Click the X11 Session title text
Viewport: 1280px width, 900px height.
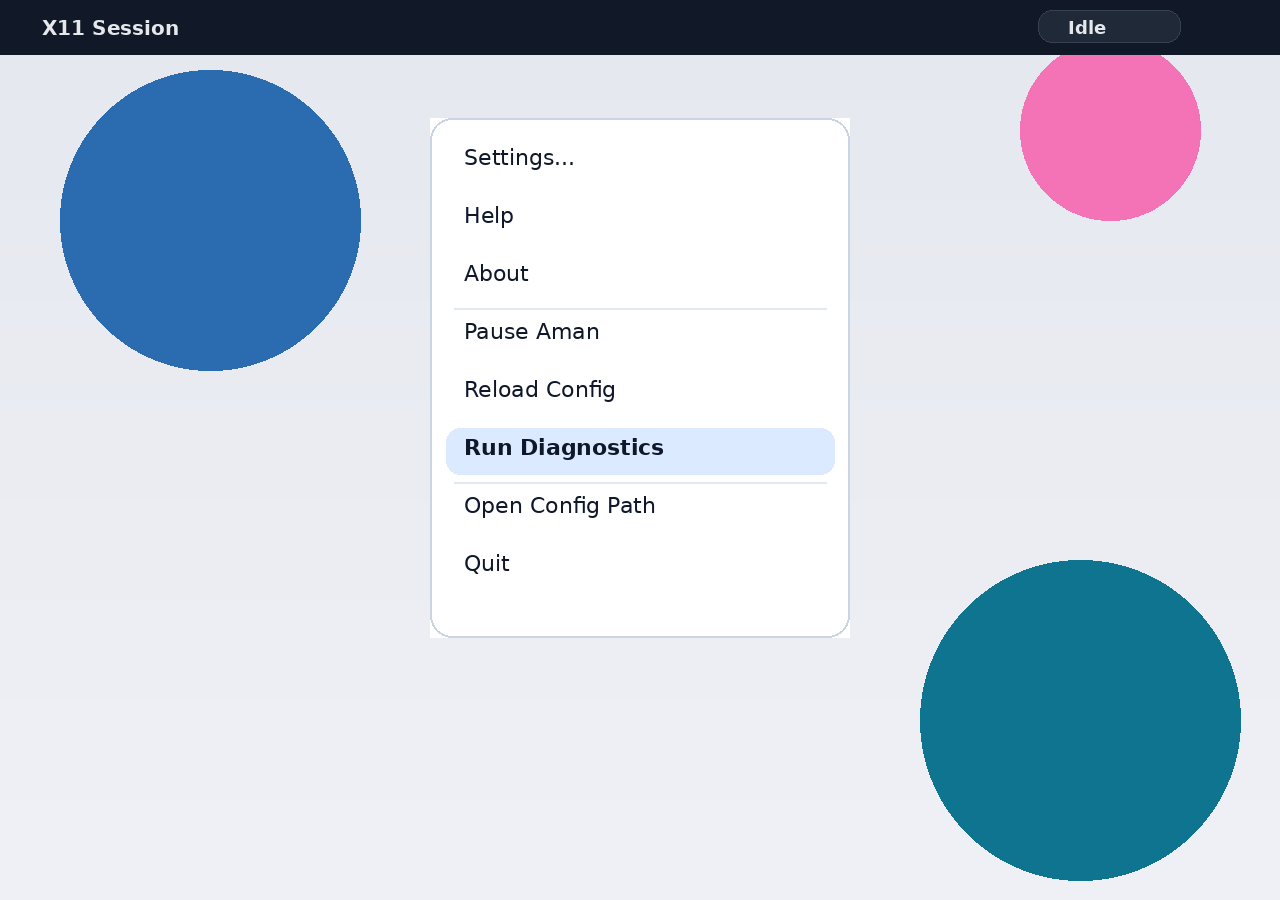(x=110, y=28)
